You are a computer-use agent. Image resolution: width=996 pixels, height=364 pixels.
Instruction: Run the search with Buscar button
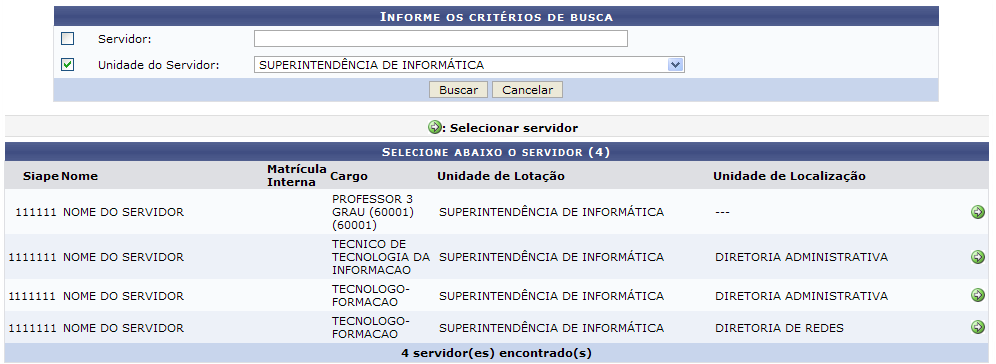click(x=458, y=90)
